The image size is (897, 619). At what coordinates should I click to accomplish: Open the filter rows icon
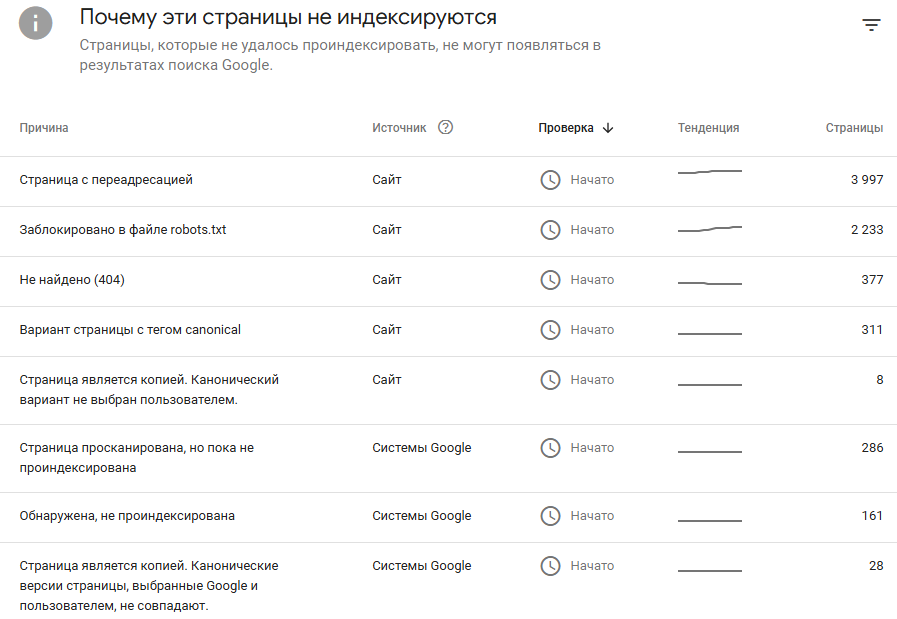tap(871, 26)
